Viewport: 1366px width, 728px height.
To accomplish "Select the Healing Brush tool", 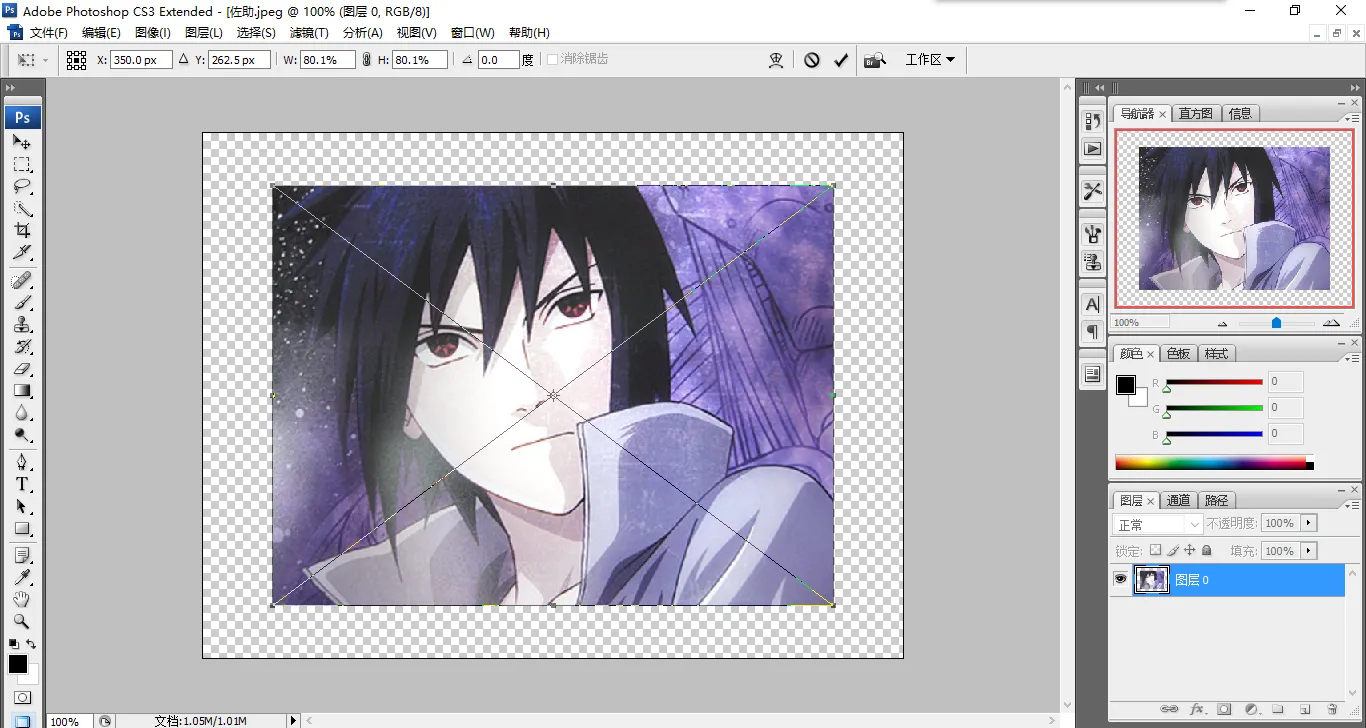I will pos(22,280).
